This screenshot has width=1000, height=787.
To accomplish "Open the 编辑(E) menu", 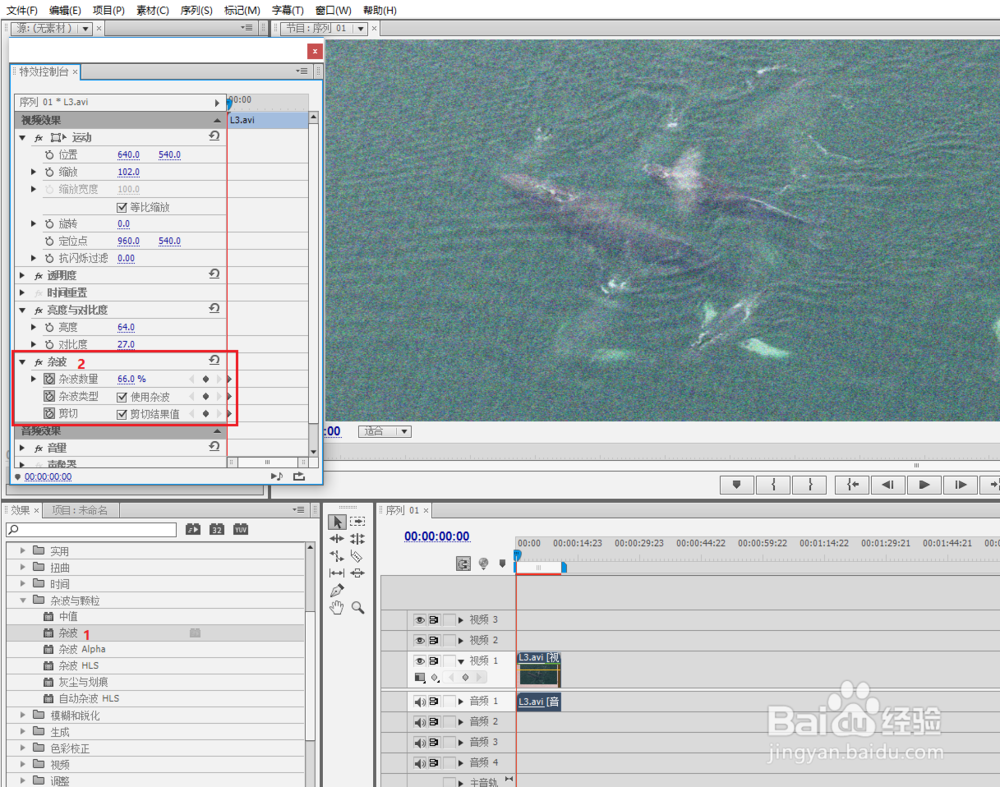I will coord(65,10).
